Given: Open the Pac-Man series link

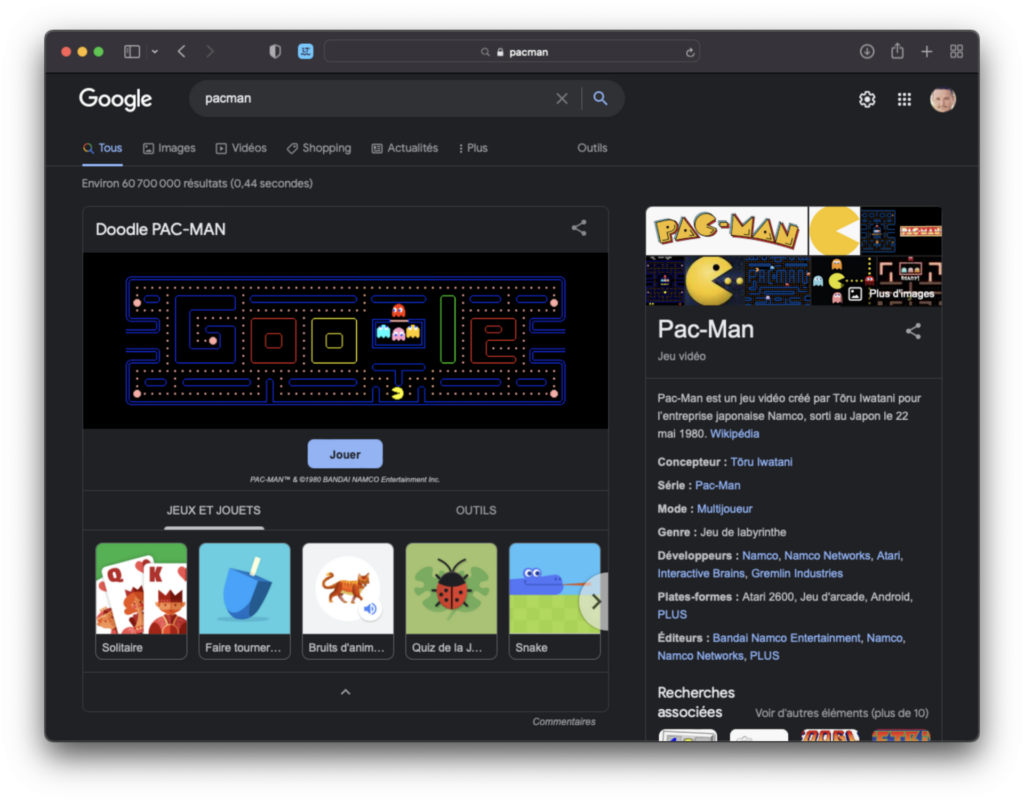Looking at the screenshot, I should point(718,485).
